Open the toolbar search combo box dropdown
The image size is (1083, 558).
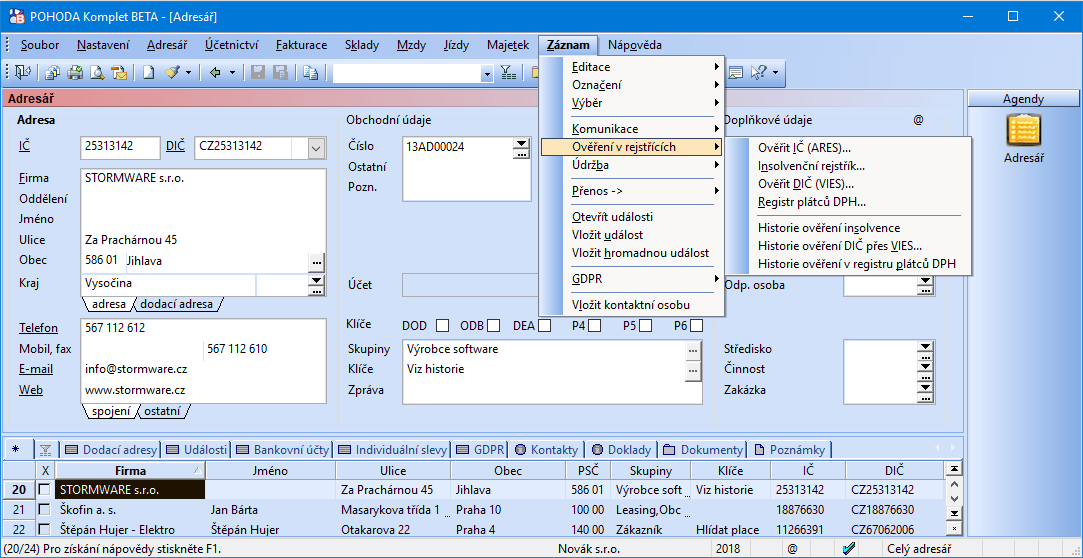(487, 73)
